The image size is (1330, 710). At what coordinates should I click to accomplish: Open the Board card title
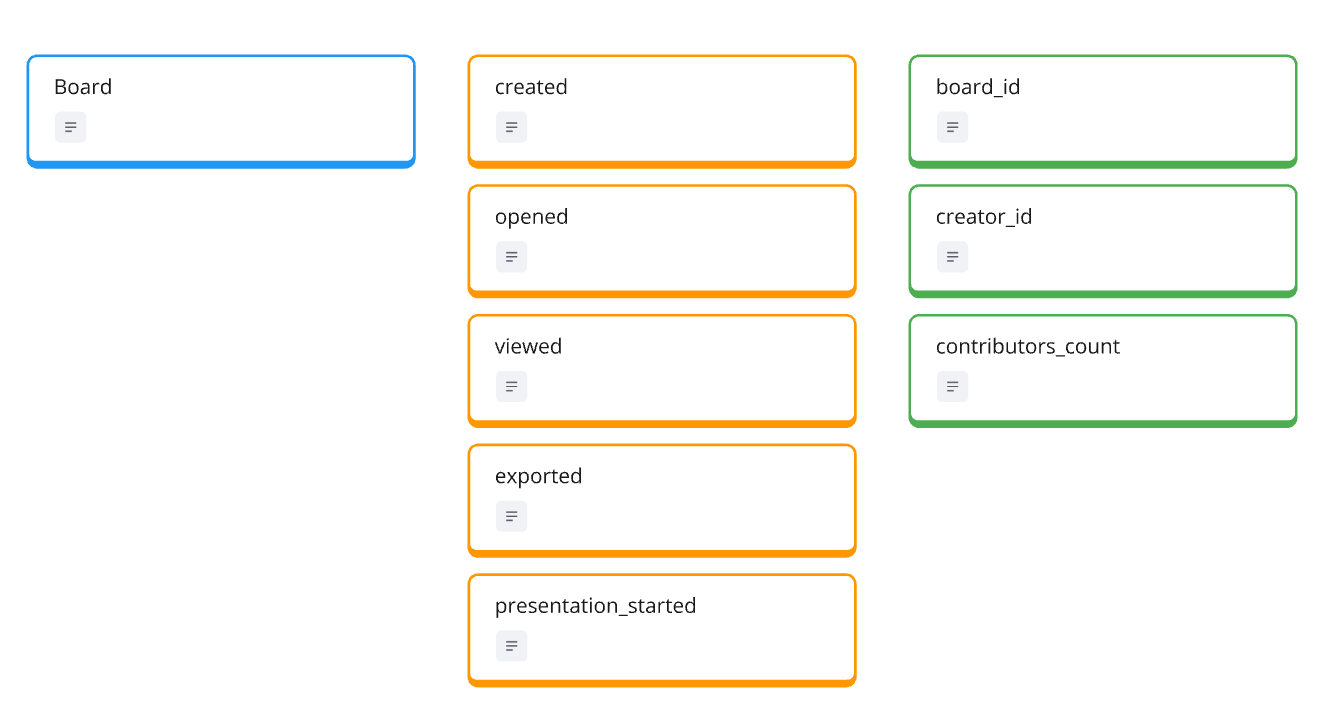click(83, 87)
